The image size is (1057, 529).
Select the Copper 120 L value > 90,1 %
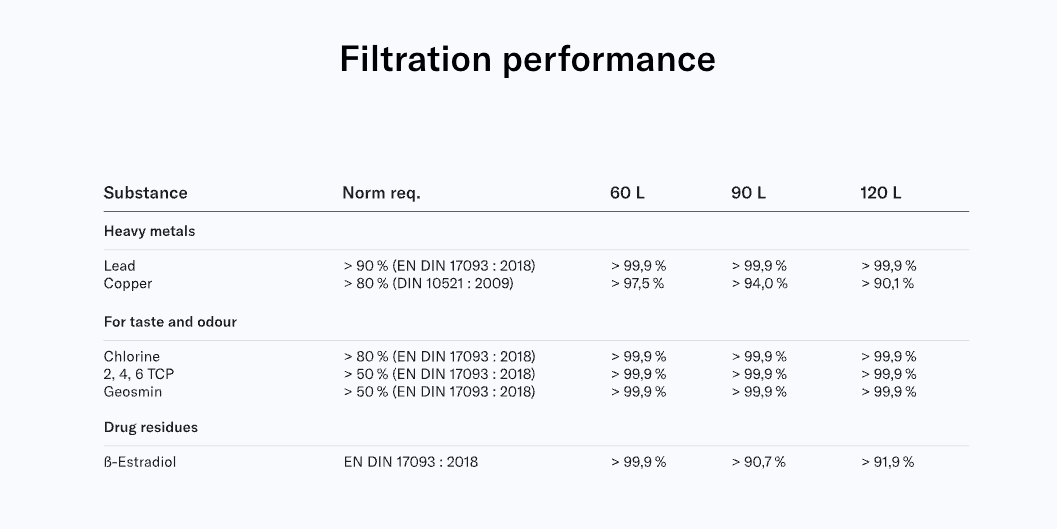coord(888,284)
